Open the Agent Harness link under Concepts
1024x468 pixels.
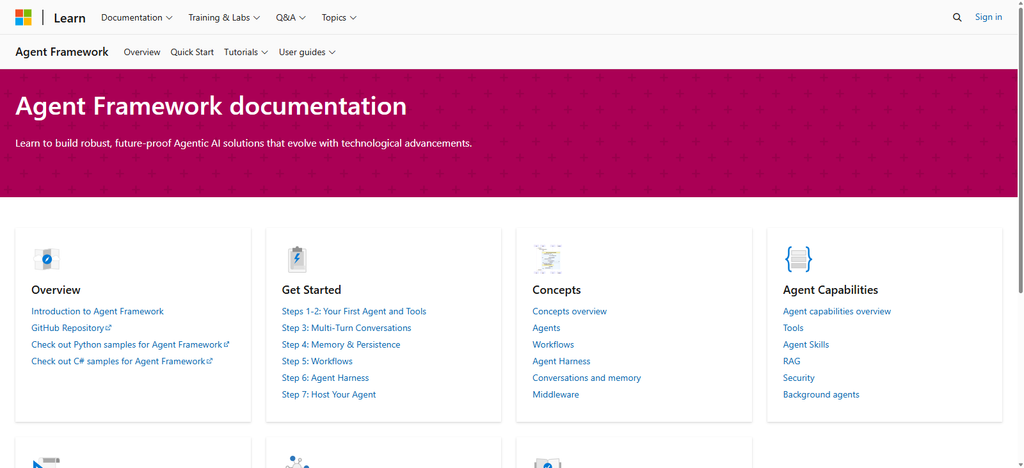[x=561, y=361]
